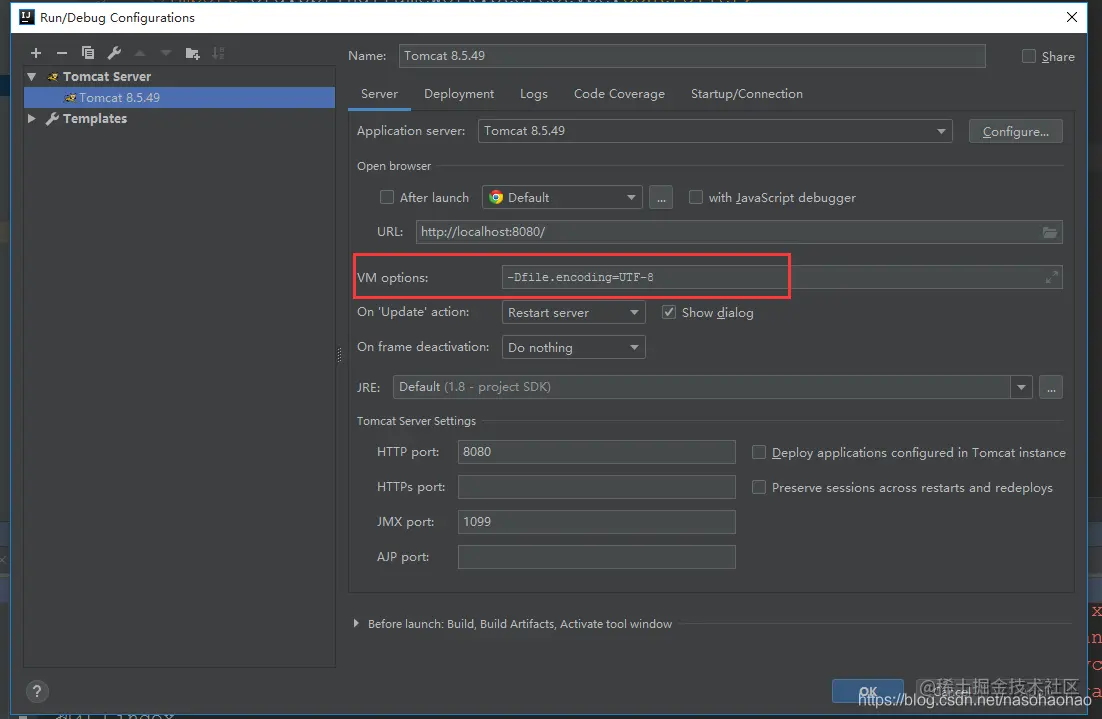This screenshot has width=1102, height=719.
Task: Move configuration down with arrow icon
Action: [166, 53]
